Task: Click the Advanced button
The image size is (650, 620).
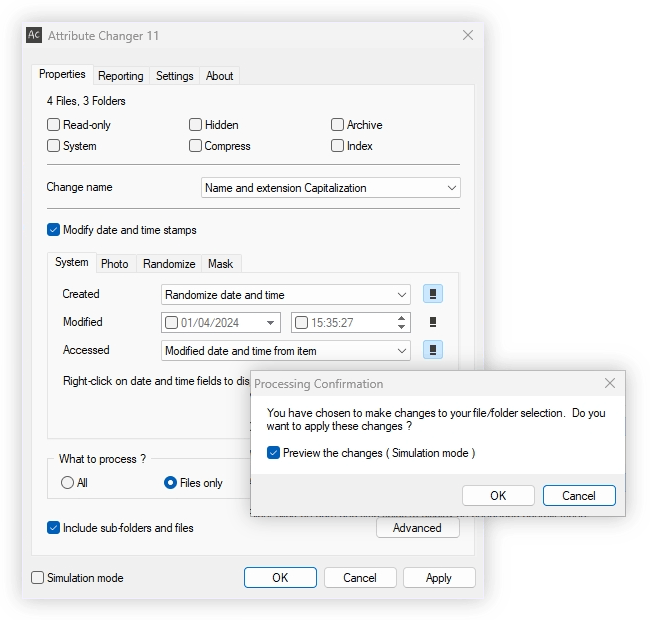Action: (x=417, y=528)
